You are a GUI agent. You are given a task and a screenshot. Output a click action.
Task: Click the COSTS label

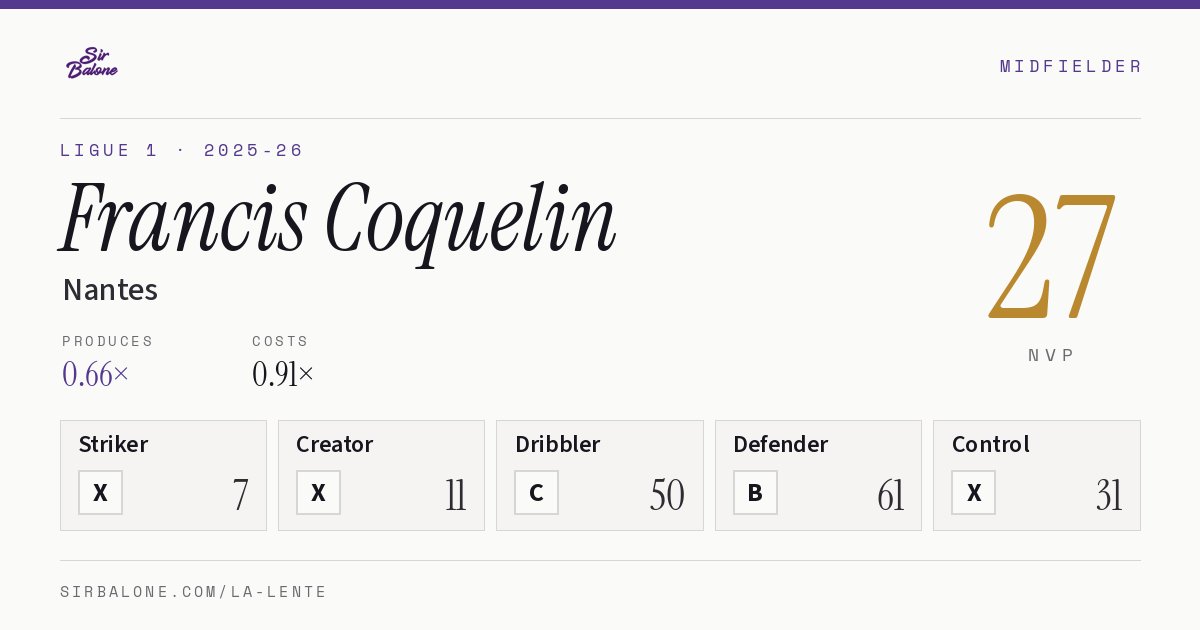[x=280, y=341]
